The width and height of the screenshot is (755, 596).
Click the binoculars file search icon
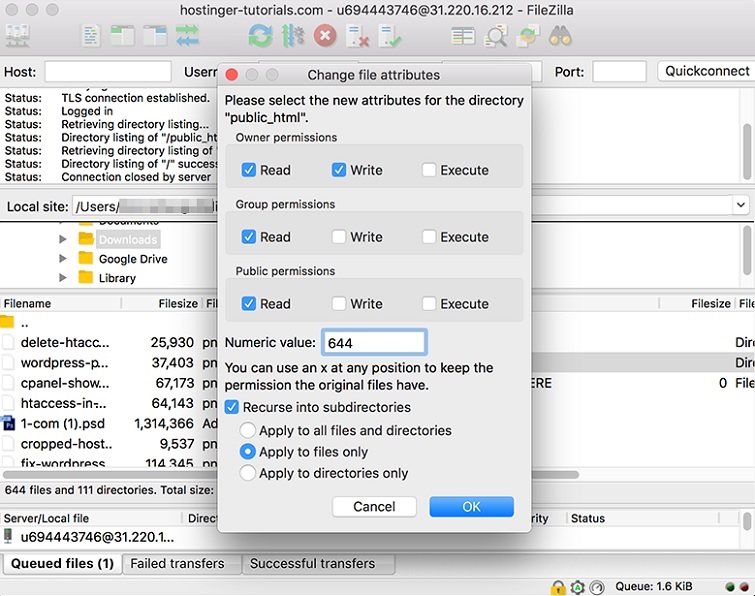click(x=560, y=37)
